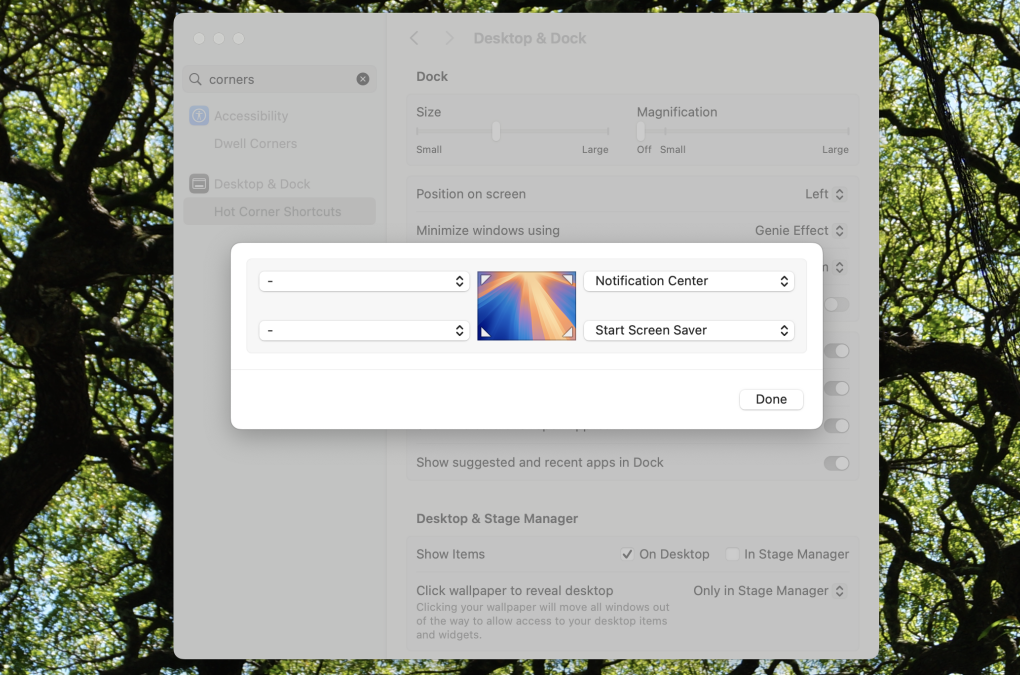Toggle Show Items On Desktop checkbox
The image size is (1020, 675).
[627, 554]
